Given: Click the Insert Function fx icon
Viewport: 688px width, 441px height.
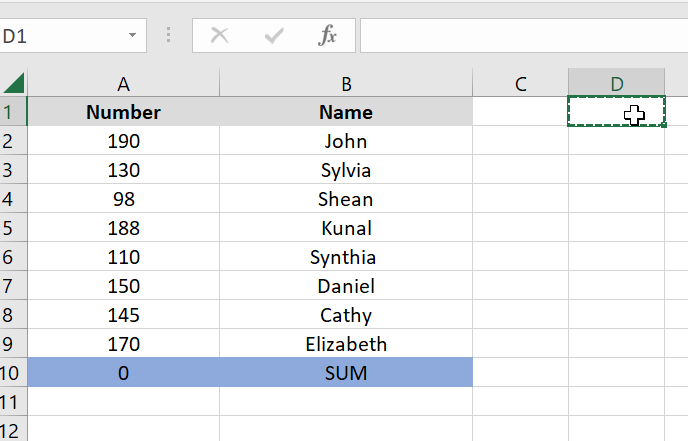Looking at the screenshot, I should (327, 36).
